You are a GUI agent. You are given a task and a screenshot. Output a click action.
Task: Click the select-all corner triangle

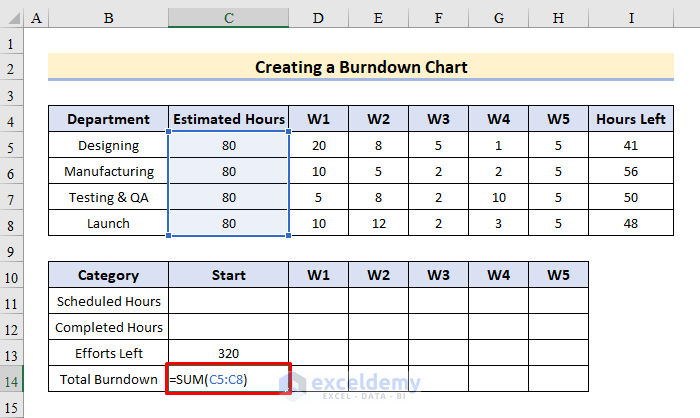click(x=12, y=18)
